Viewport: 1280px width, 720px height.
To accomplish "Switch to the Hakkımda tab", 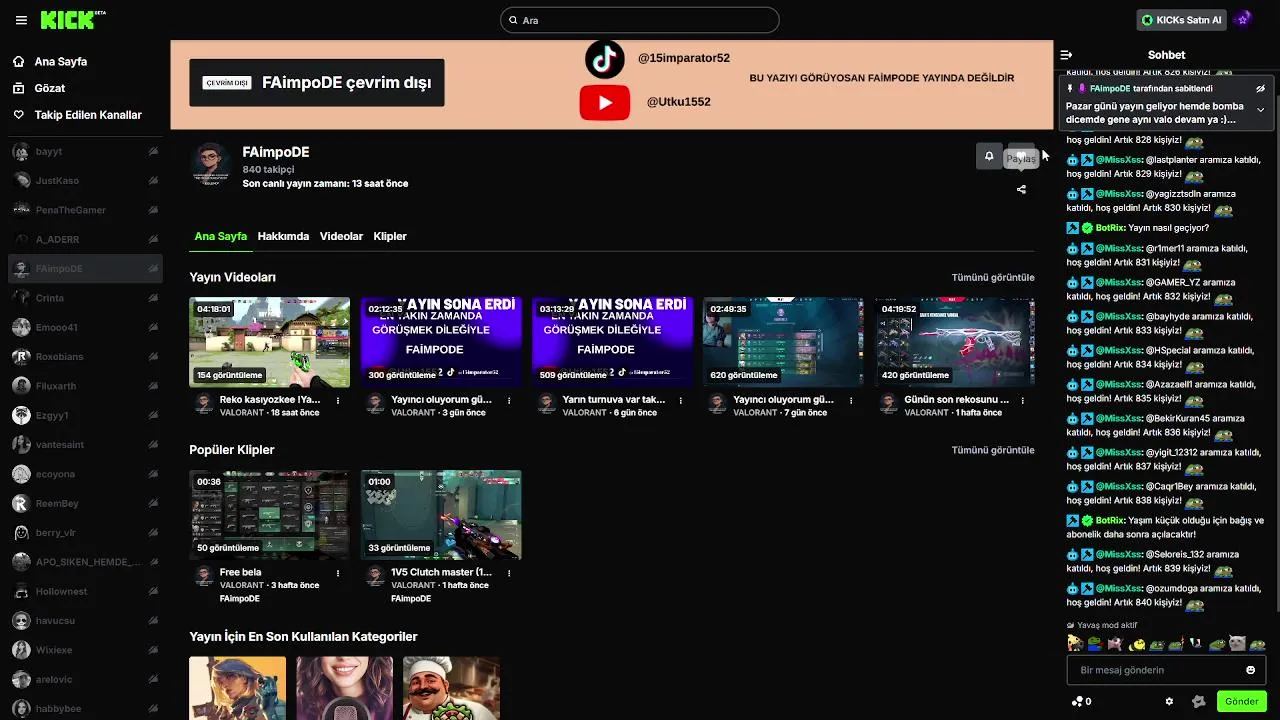I will click(x=283, y=236).
